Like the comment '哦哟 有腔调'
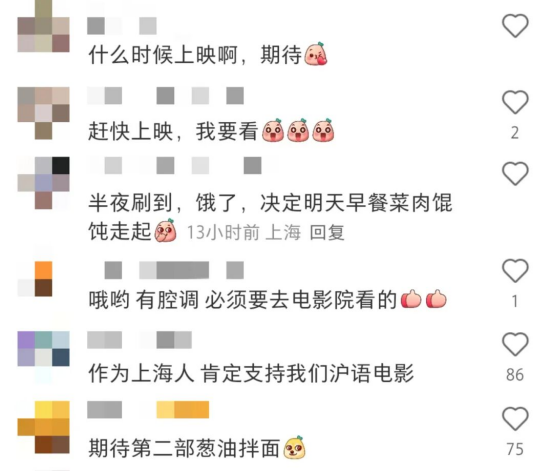 click(515, 271)
